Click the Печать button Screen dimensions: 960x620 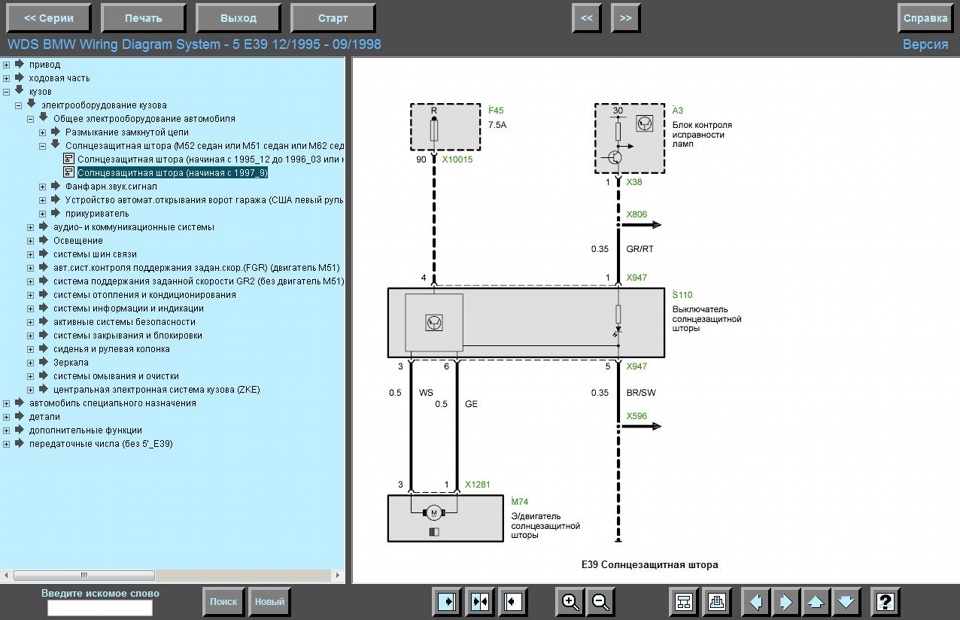(143, 18)
